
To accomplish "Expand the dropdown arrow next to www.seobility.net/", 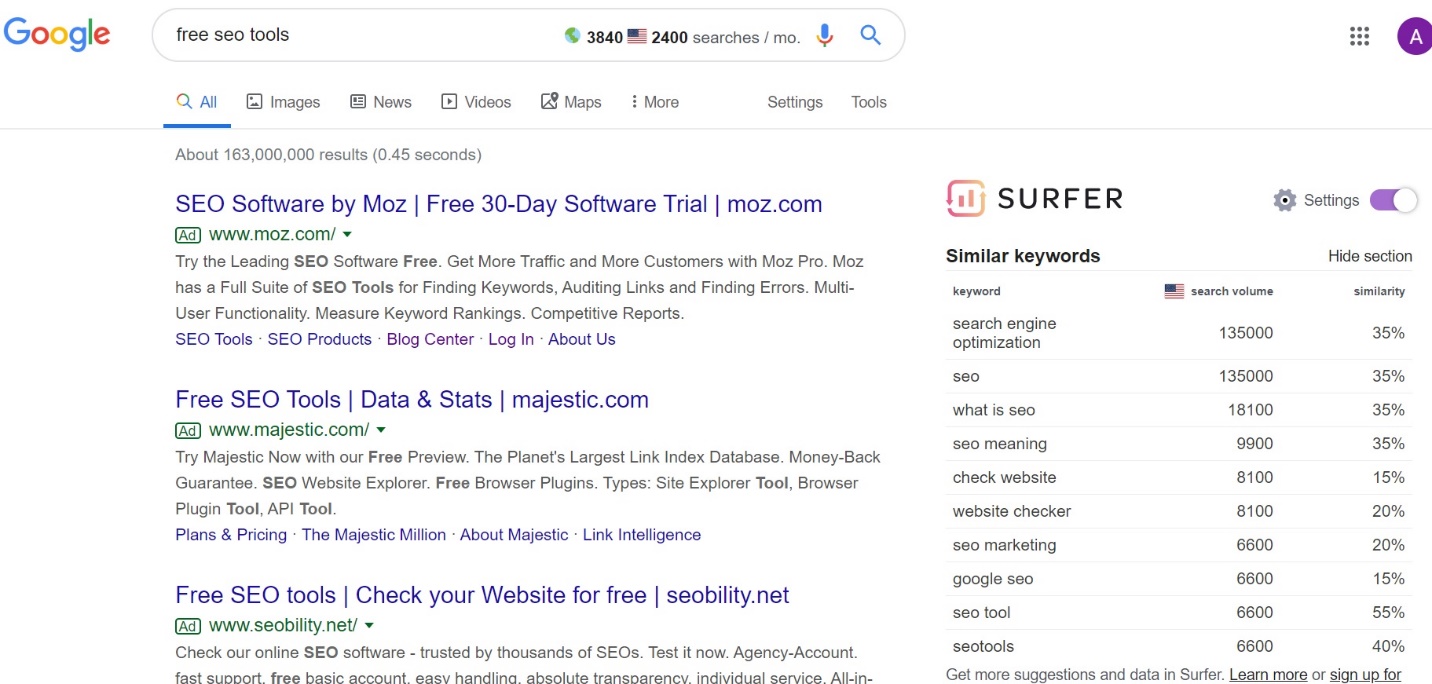I will (x=369, y=626).
